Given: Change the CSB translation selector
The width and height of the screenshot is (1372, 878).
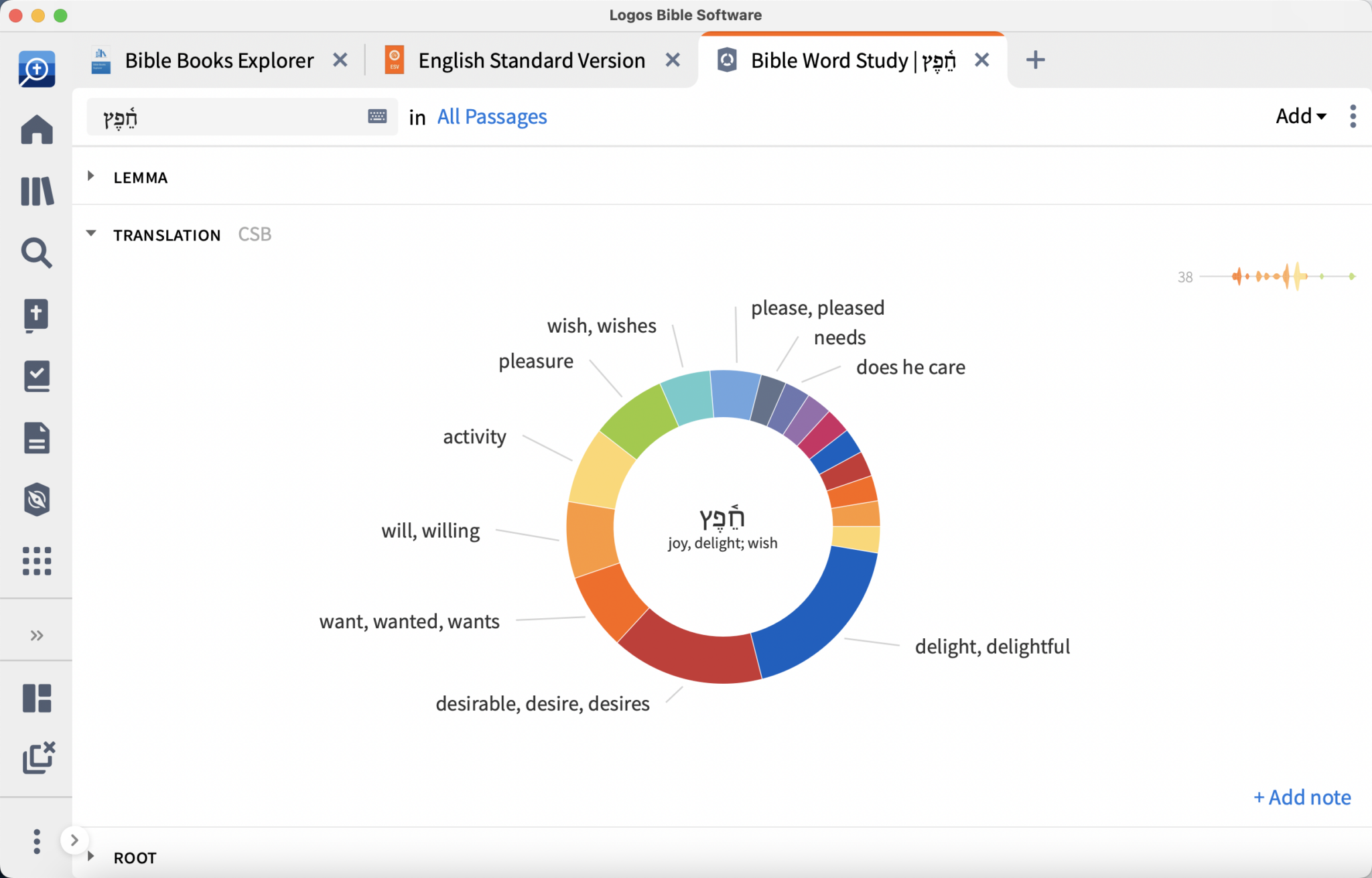Looking at the screenshot, I should coord(255,234).
